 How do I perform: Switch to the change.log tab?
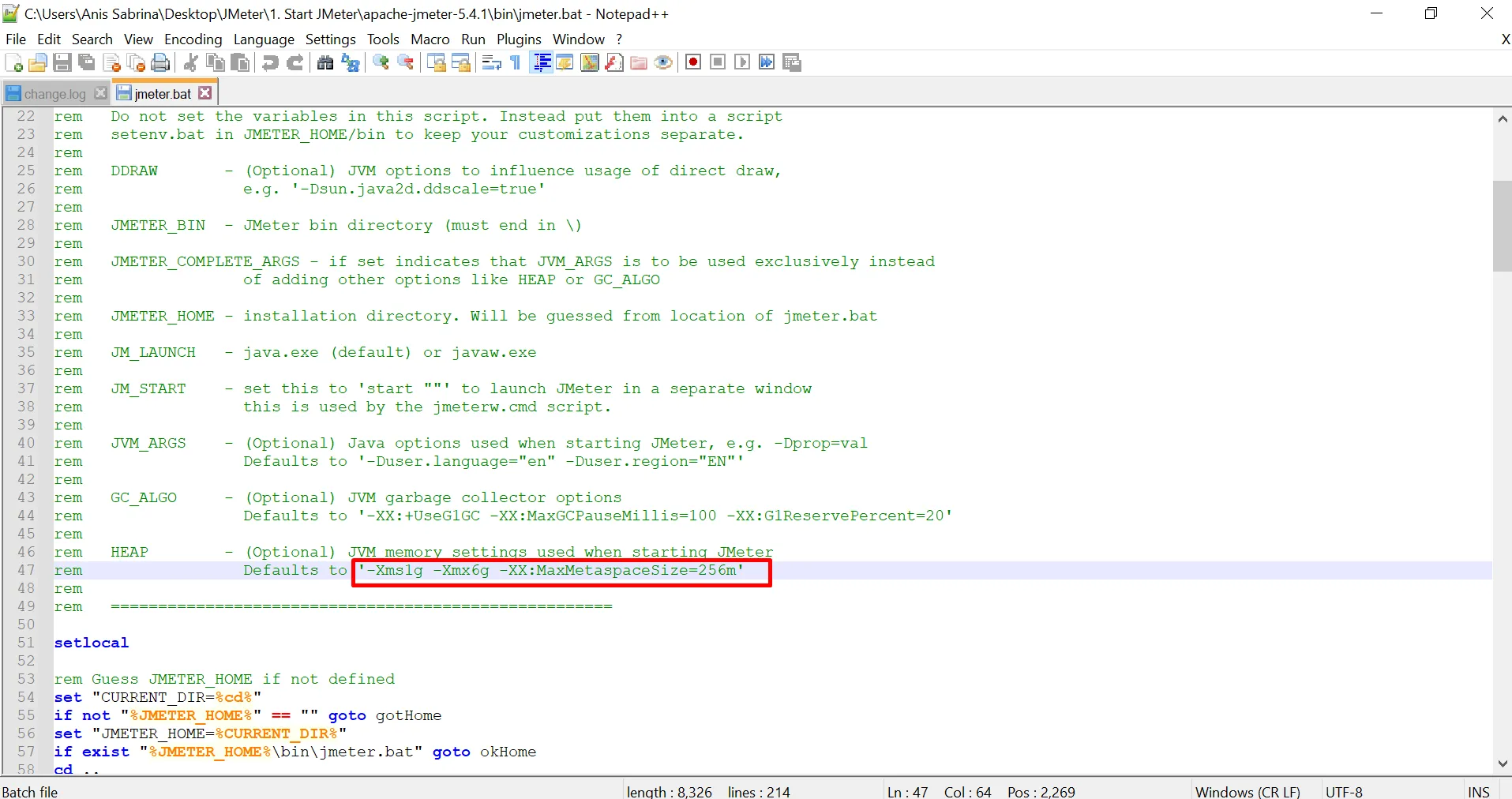pyautogui.click(x=54, y=94)
